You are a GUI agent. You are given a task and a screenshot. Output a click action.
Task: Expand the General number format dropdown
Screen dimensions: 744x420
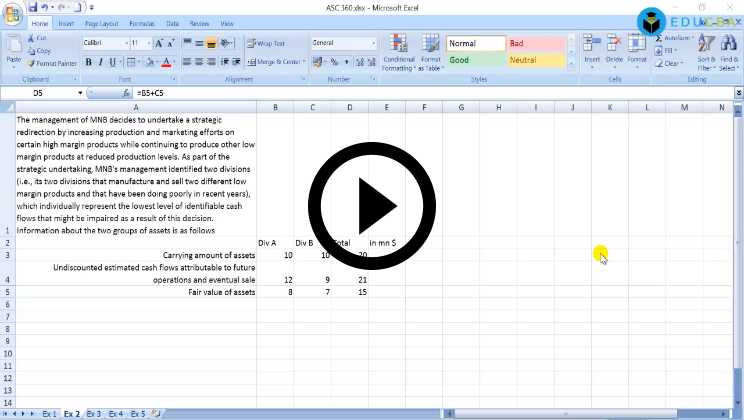(x=374, y=44)
